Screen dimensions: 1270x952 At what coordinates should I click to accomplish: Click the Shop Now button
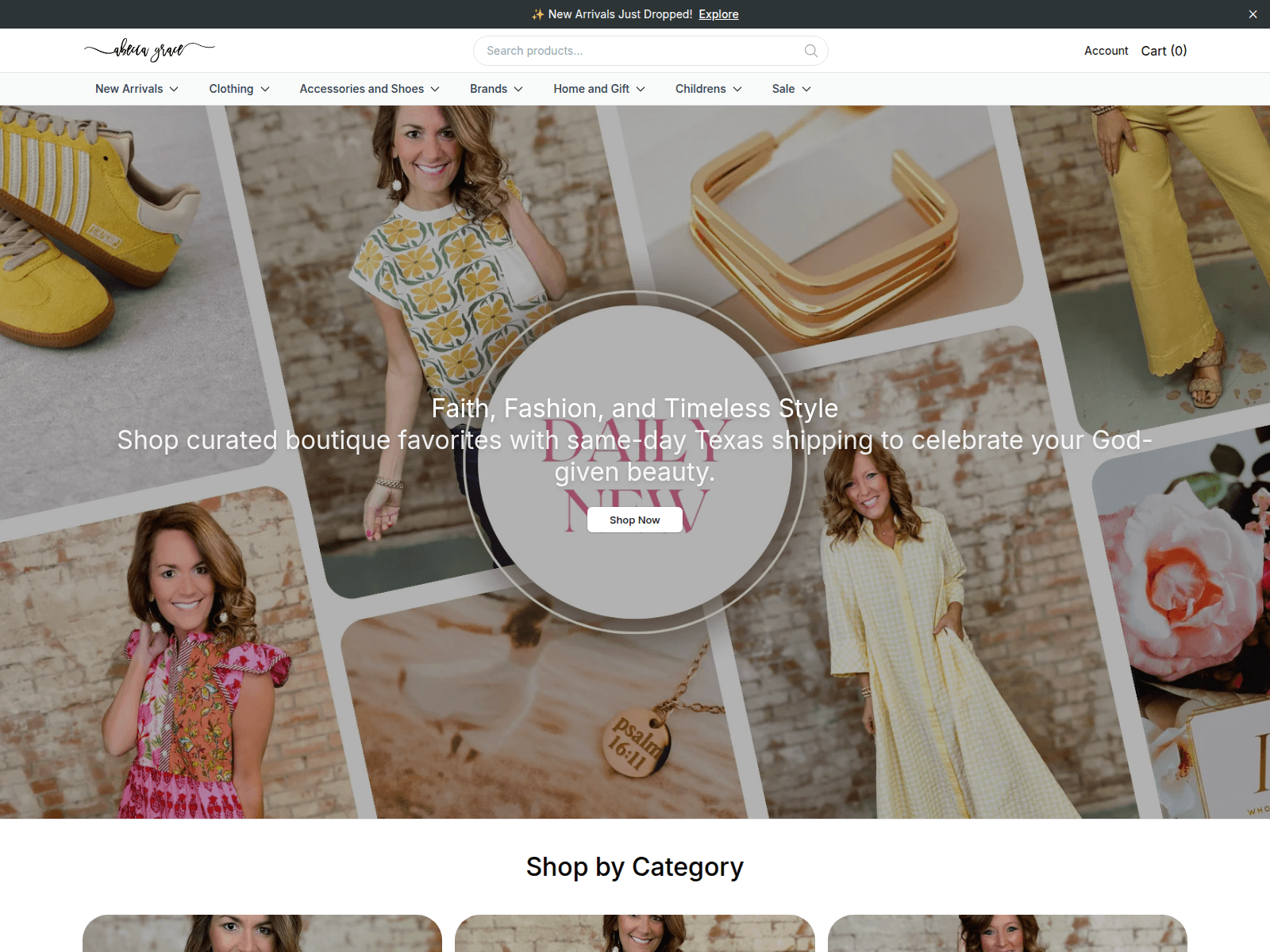pos(635,520)
